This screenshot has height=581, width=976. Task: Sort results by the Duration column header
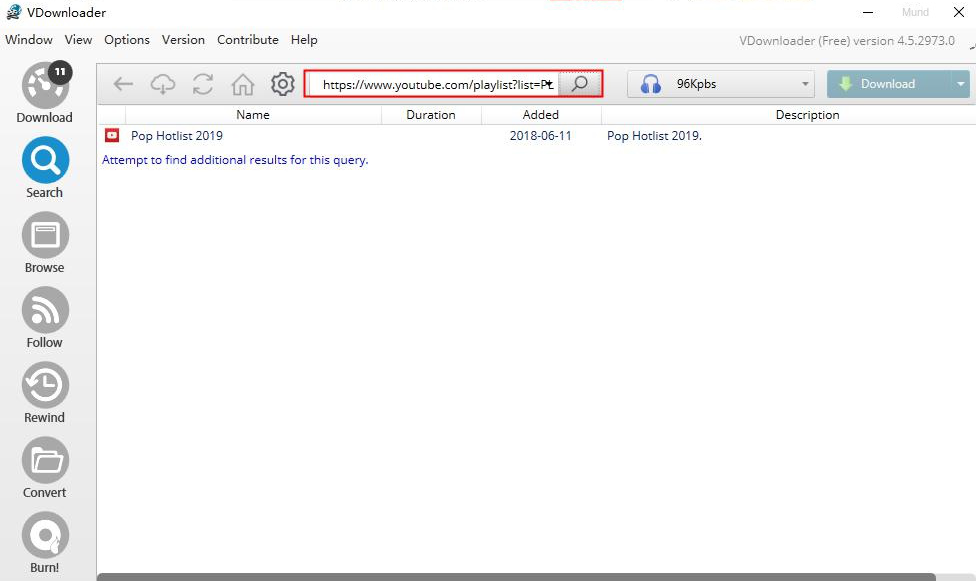(x=431, y=115)
